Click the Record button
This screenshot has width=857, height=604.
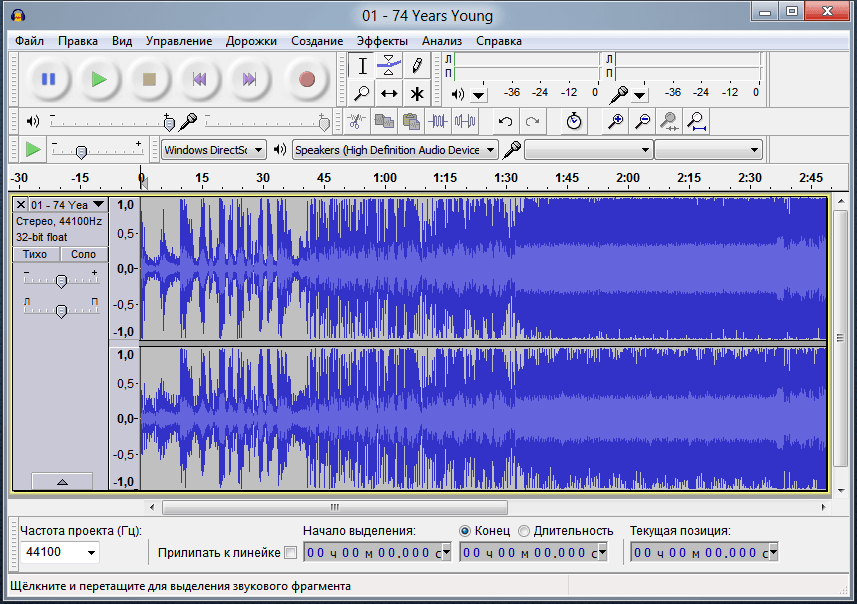tap(307, 79)
